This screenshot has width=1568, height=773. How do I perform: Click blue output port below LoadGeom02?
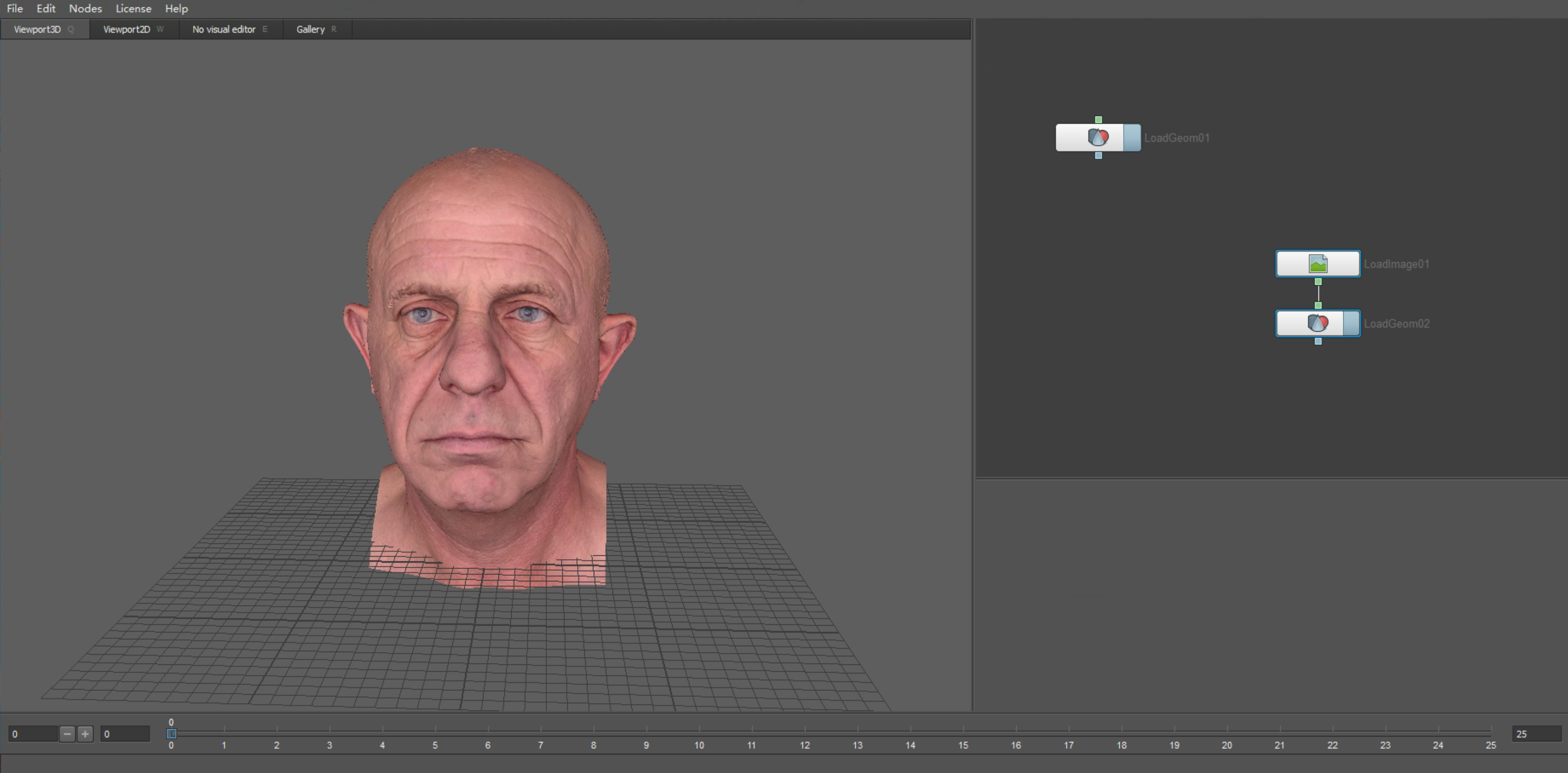pos(1318,342)
